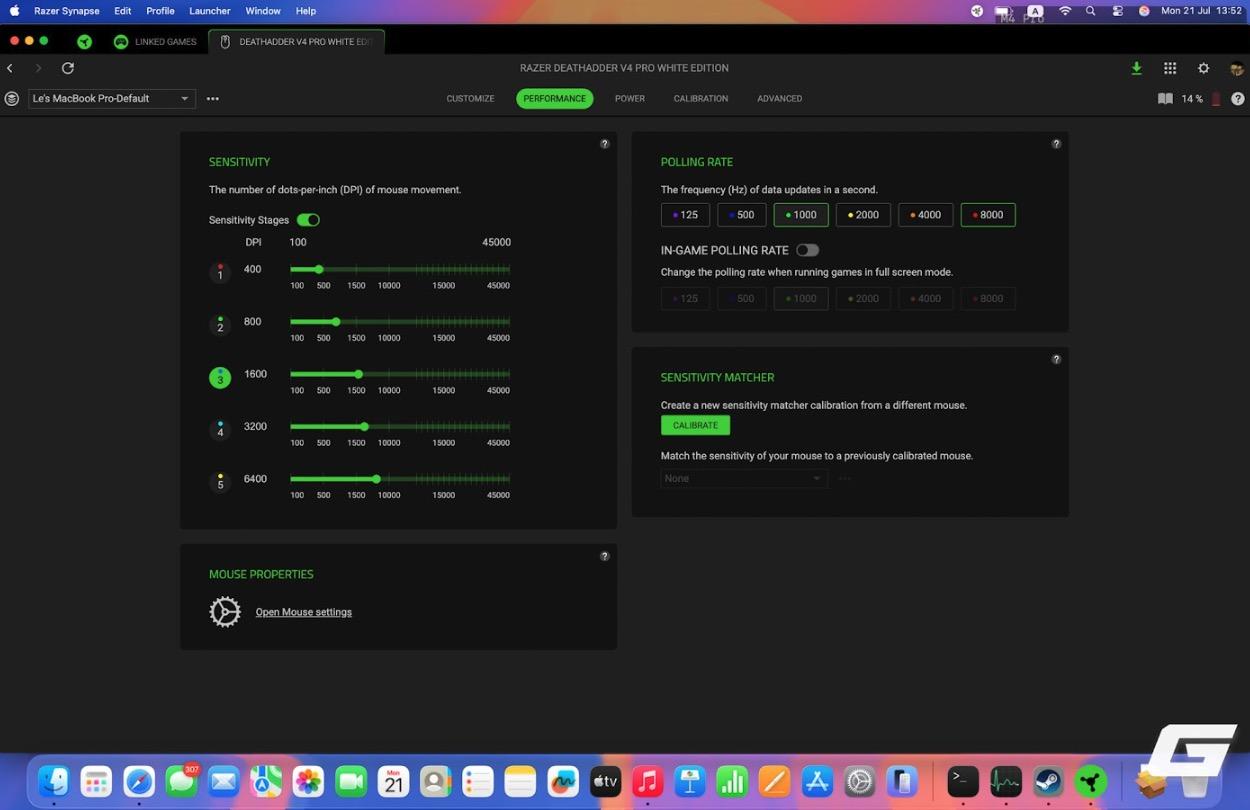Select the Performance tab
Screen dimensions: 1250x810
tap(555, 99)
